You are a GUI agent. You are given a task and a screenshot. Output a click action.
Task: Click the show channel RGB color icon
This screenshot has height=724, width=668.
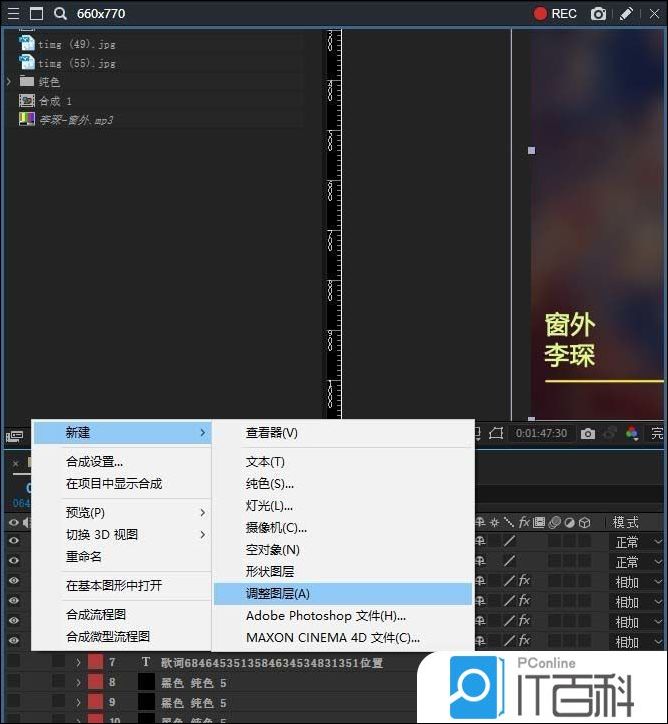(x=632, y=433)
